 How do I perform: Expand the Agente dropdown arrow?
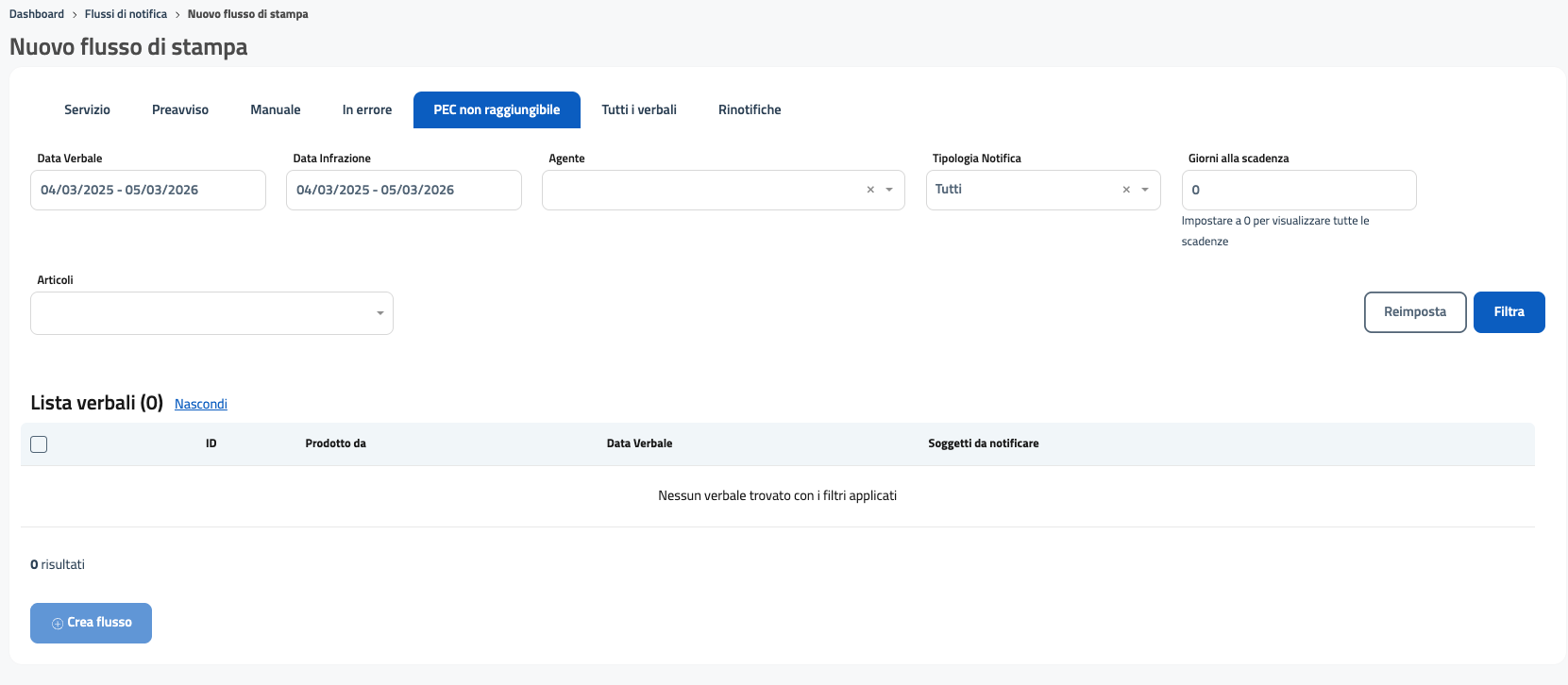889,190
